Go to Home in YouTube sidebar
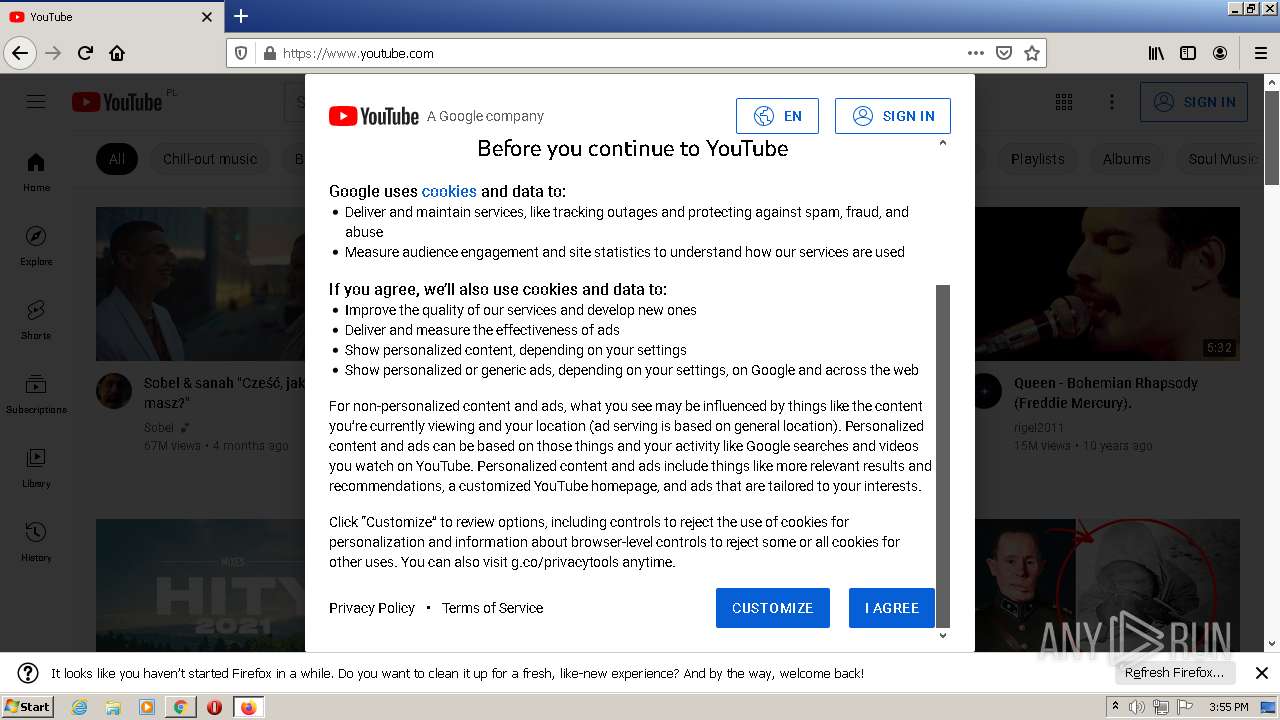 tap(36, 171)
